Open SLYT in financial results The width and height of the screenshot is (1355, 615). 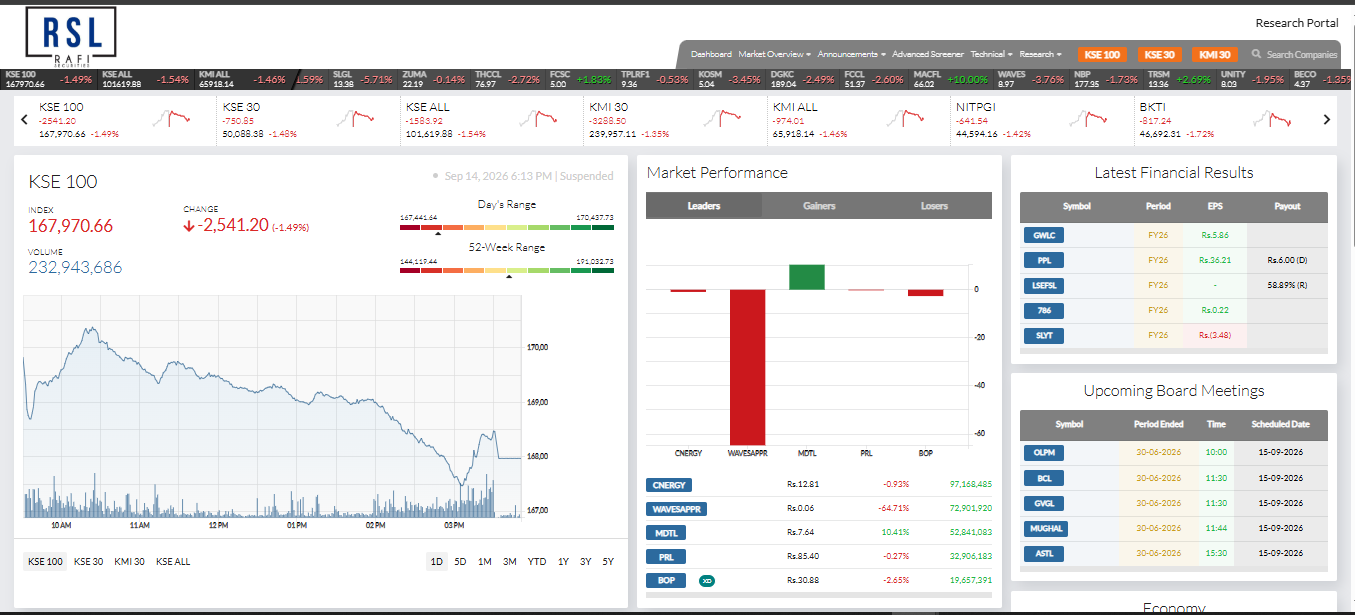pyautogui.click(x=1043, y=336)
